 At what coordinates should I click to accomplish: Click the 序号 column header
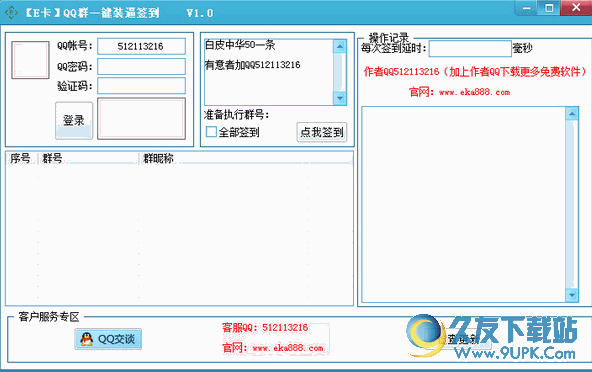[22, 158]
